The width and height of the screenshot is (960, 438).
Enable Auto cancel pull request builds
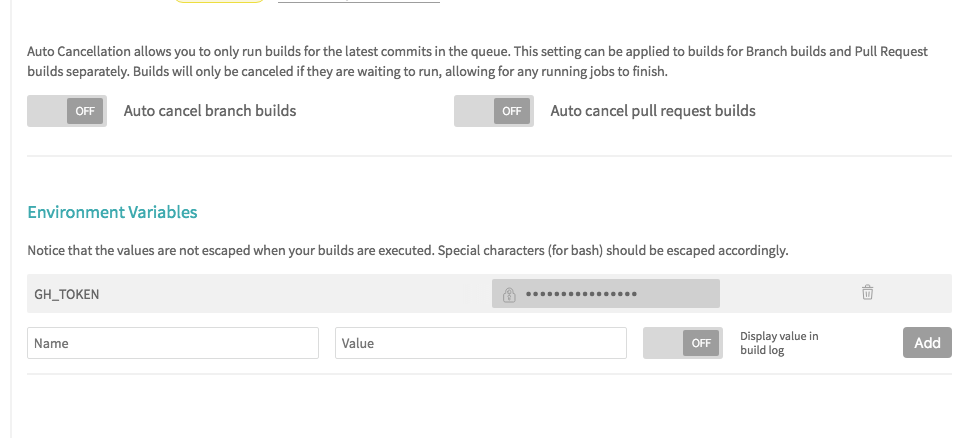point(493,111)
